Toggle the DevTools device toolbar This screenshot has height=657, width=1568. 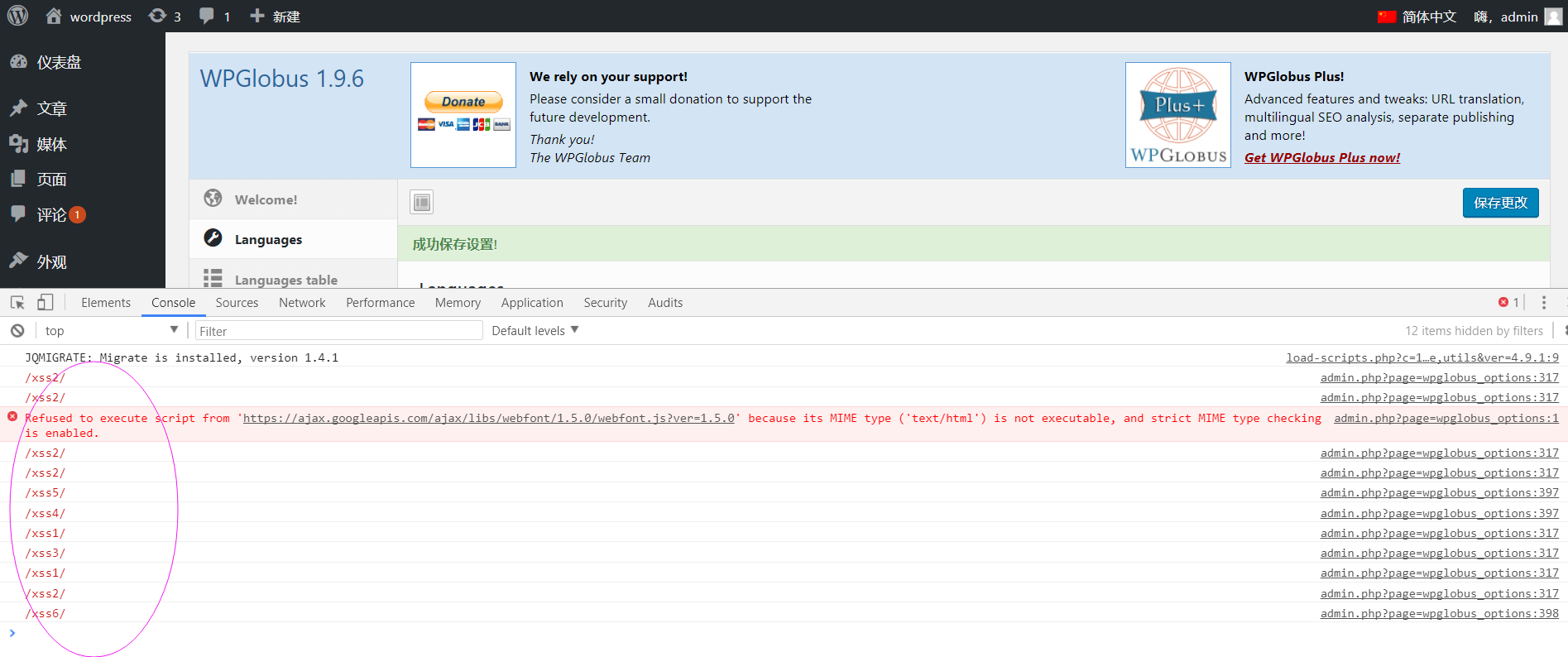coord(46,303)
